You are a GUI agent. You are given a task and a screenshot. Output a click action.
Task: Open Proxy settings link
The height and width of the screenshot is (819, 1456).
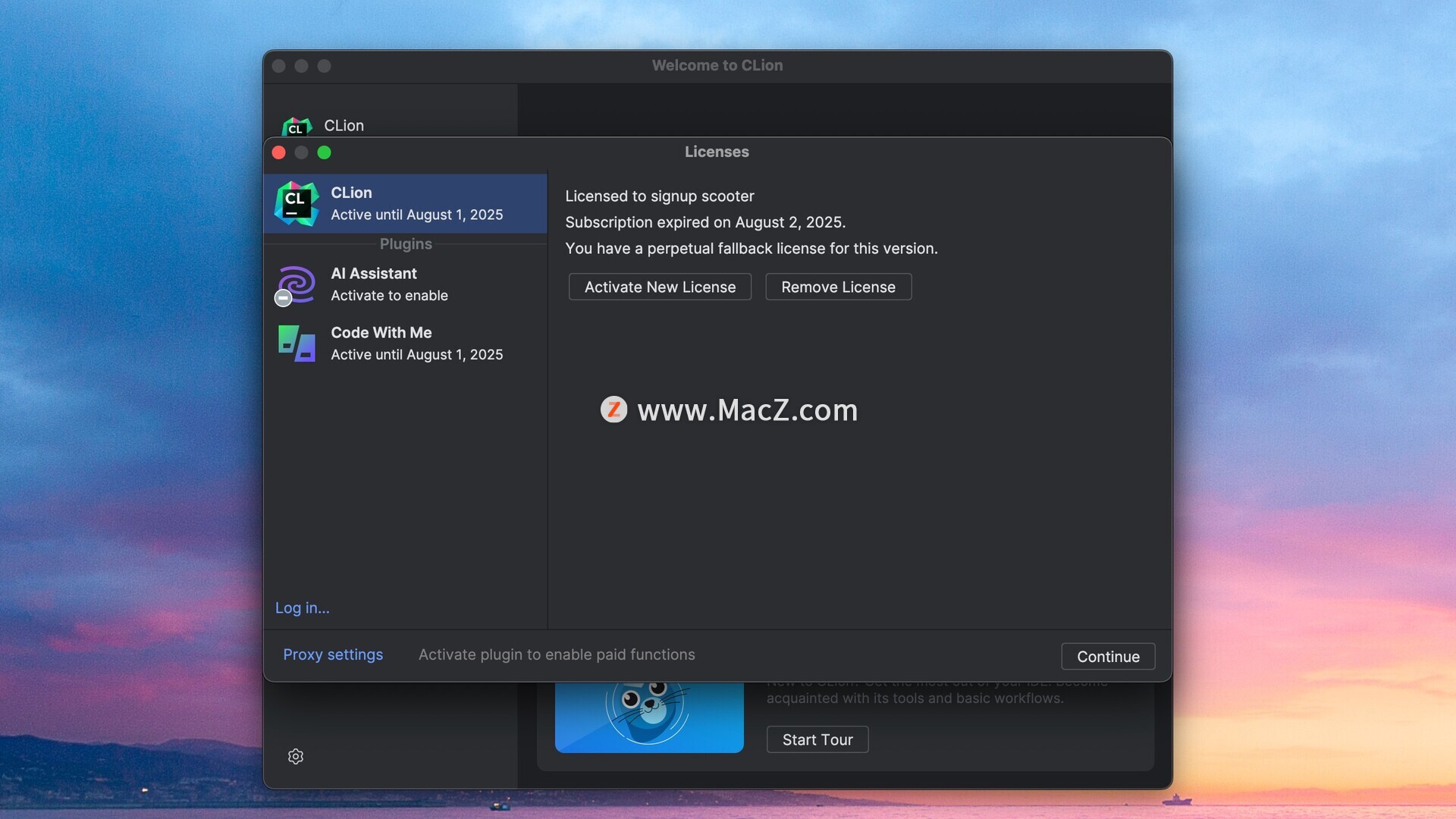pos(333,654)
